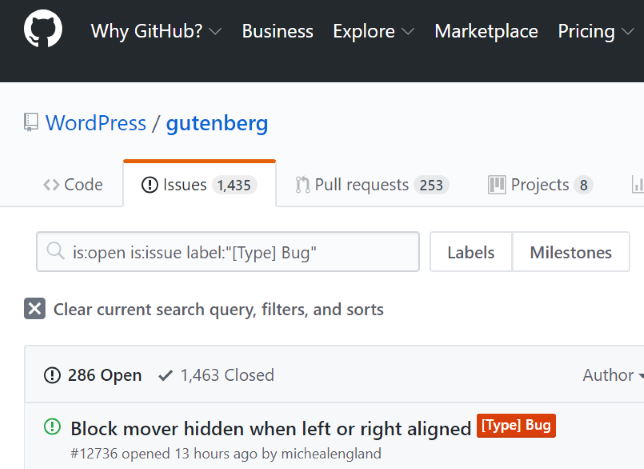Open the Marketplace menu item
The height and width of the screenshot is (469, 644).
pyautogui.click(x=486, y=31)
